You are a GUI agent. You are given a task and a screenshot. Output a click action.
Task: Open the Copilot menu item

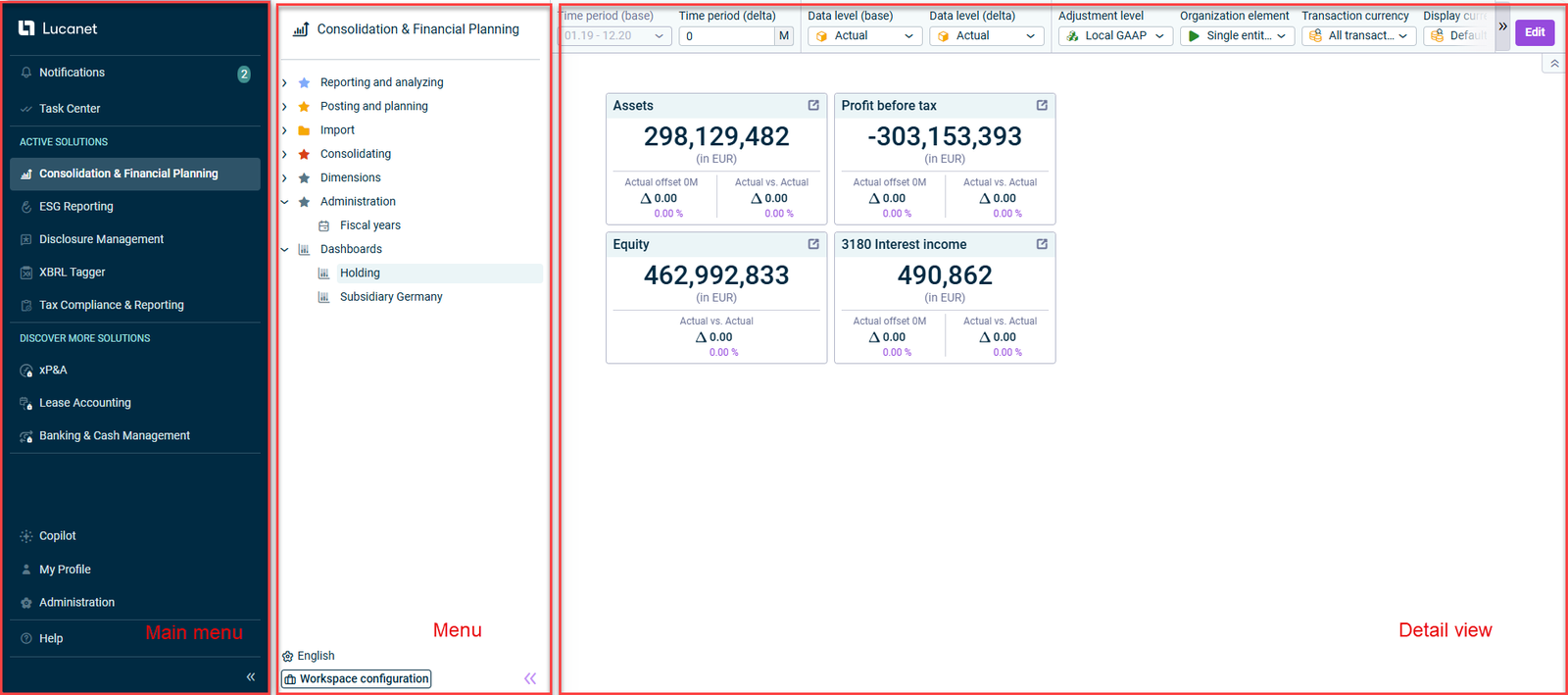(x=57, y=536)
